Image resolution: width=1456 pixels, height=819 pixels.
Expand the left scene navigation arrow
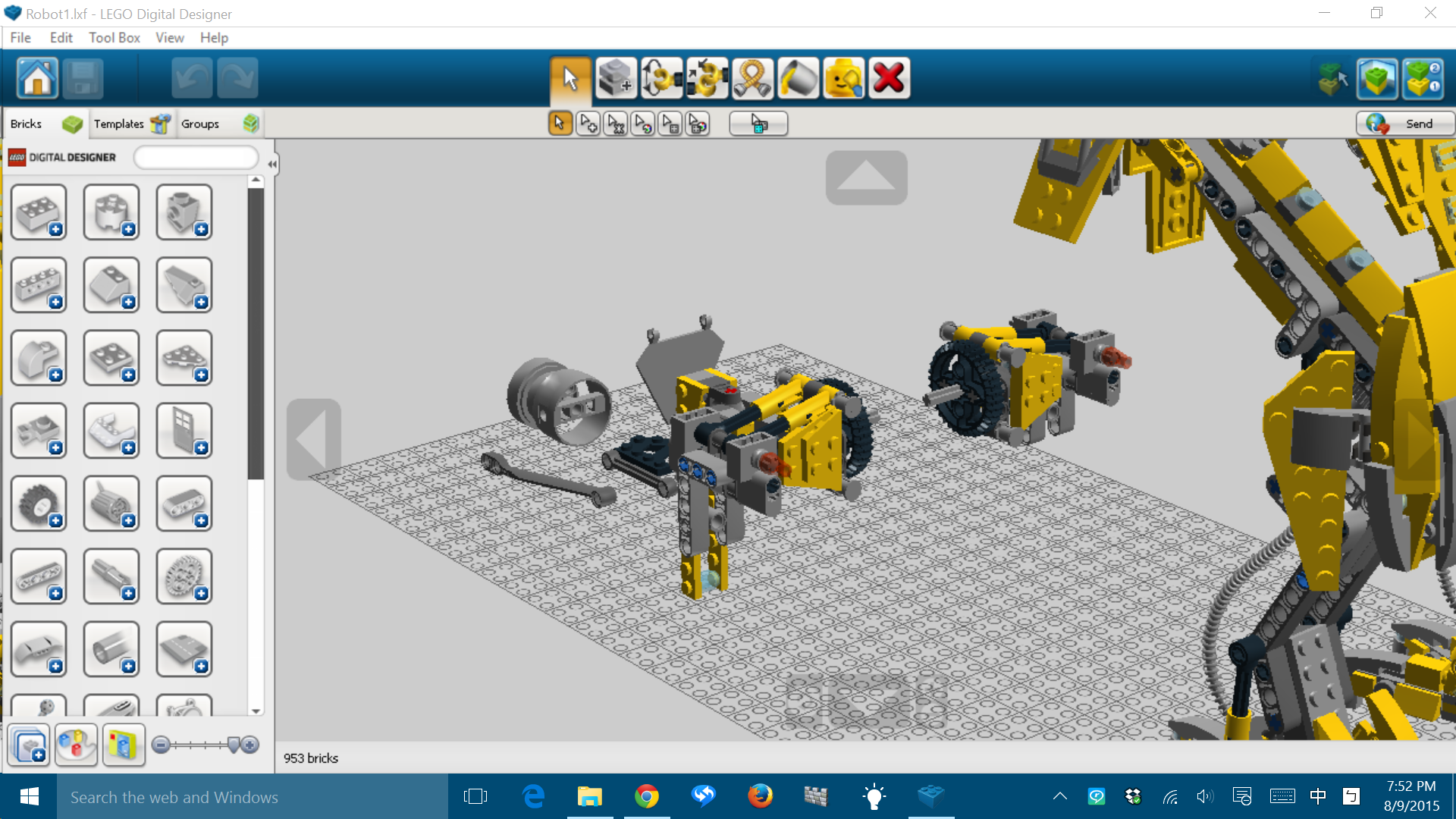[312, 438]
